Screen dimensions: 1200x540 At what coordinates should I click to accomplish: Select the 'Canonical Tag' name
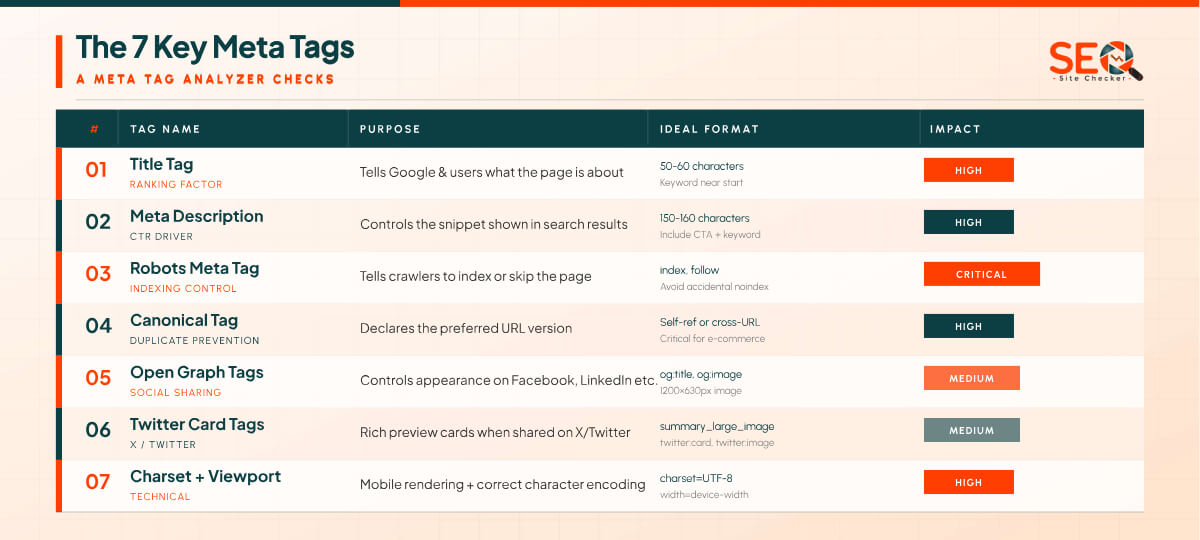coord(184,320)
